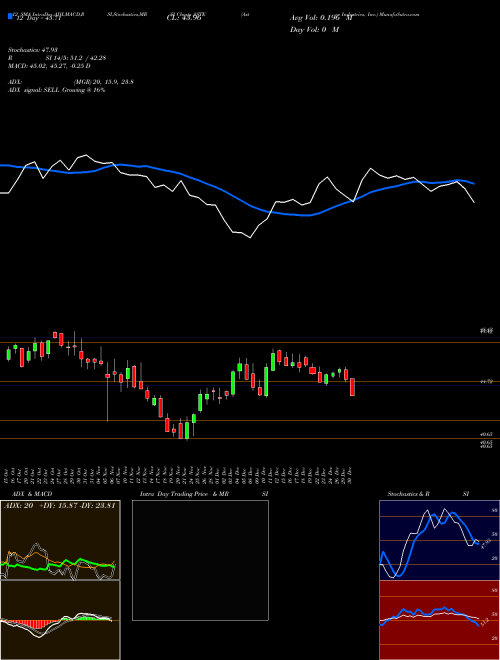Image resolution: width=500 pixels, height=660 pixels.
Task: Click the 'Stochastics & R SI' panel title
Action: point(428,494)
